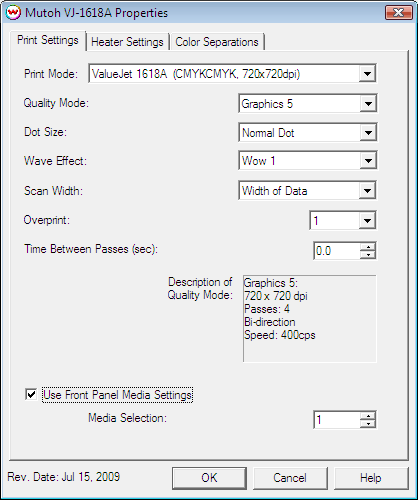Expand the Print Mode dropdown

[x=367, y=73]
